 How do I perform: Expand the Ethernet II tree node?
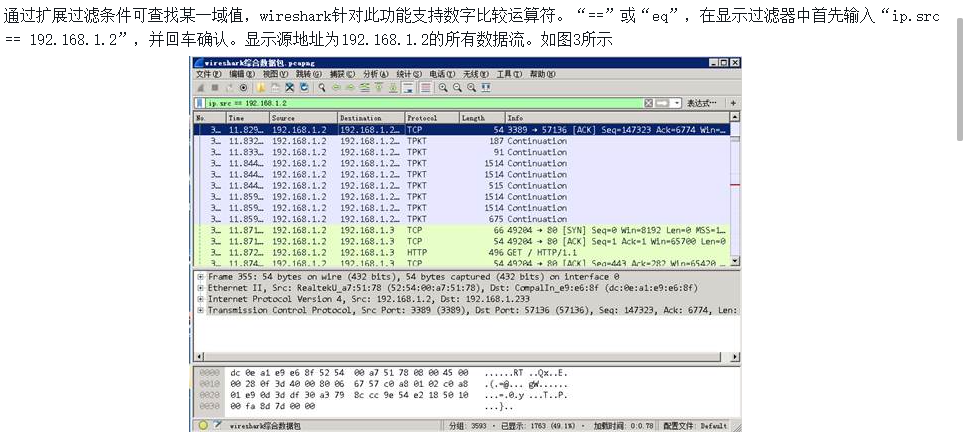(x=200, y=288)
